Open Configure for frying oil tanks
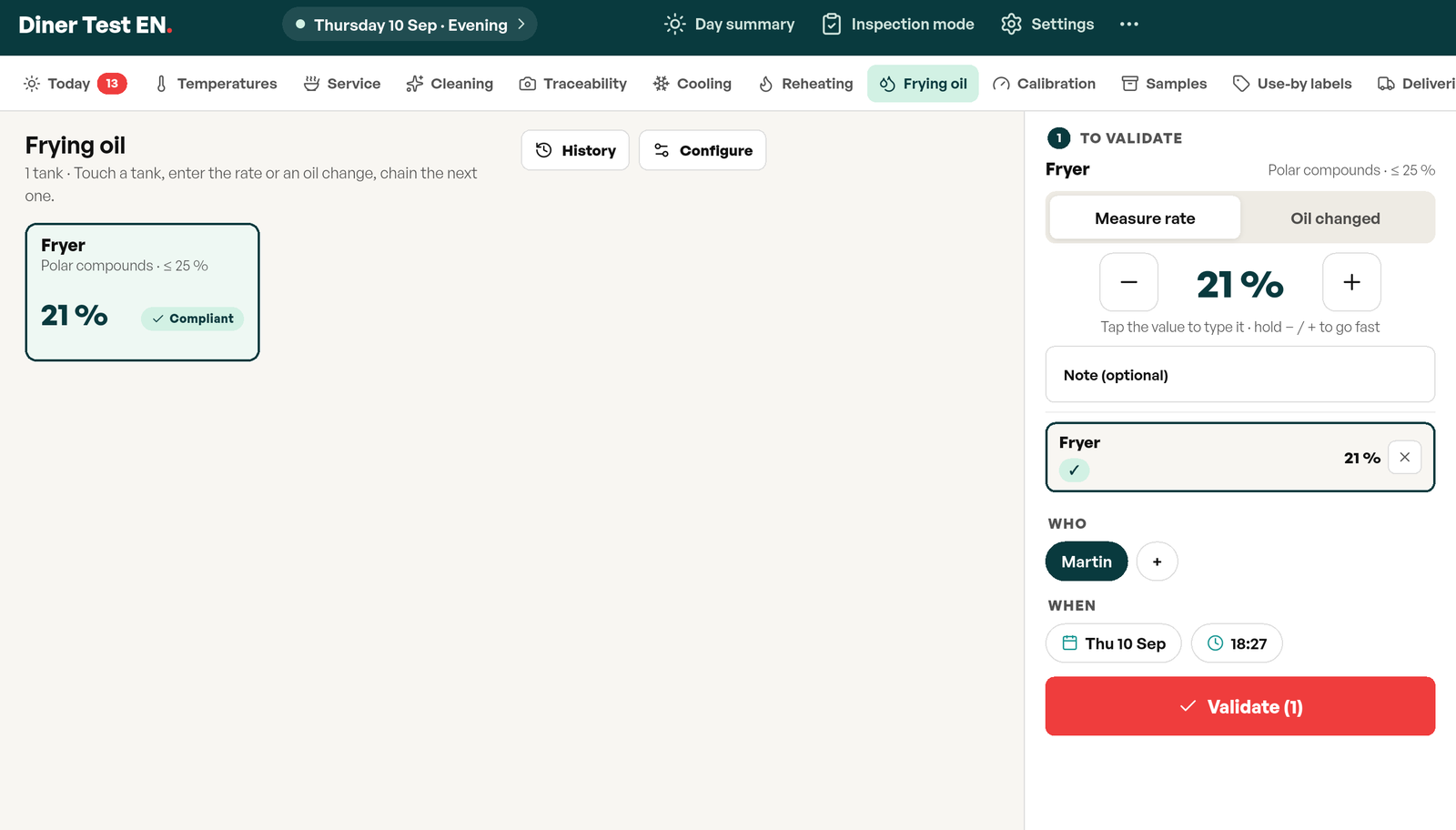The image size is (1456, 830). (703, 150)
